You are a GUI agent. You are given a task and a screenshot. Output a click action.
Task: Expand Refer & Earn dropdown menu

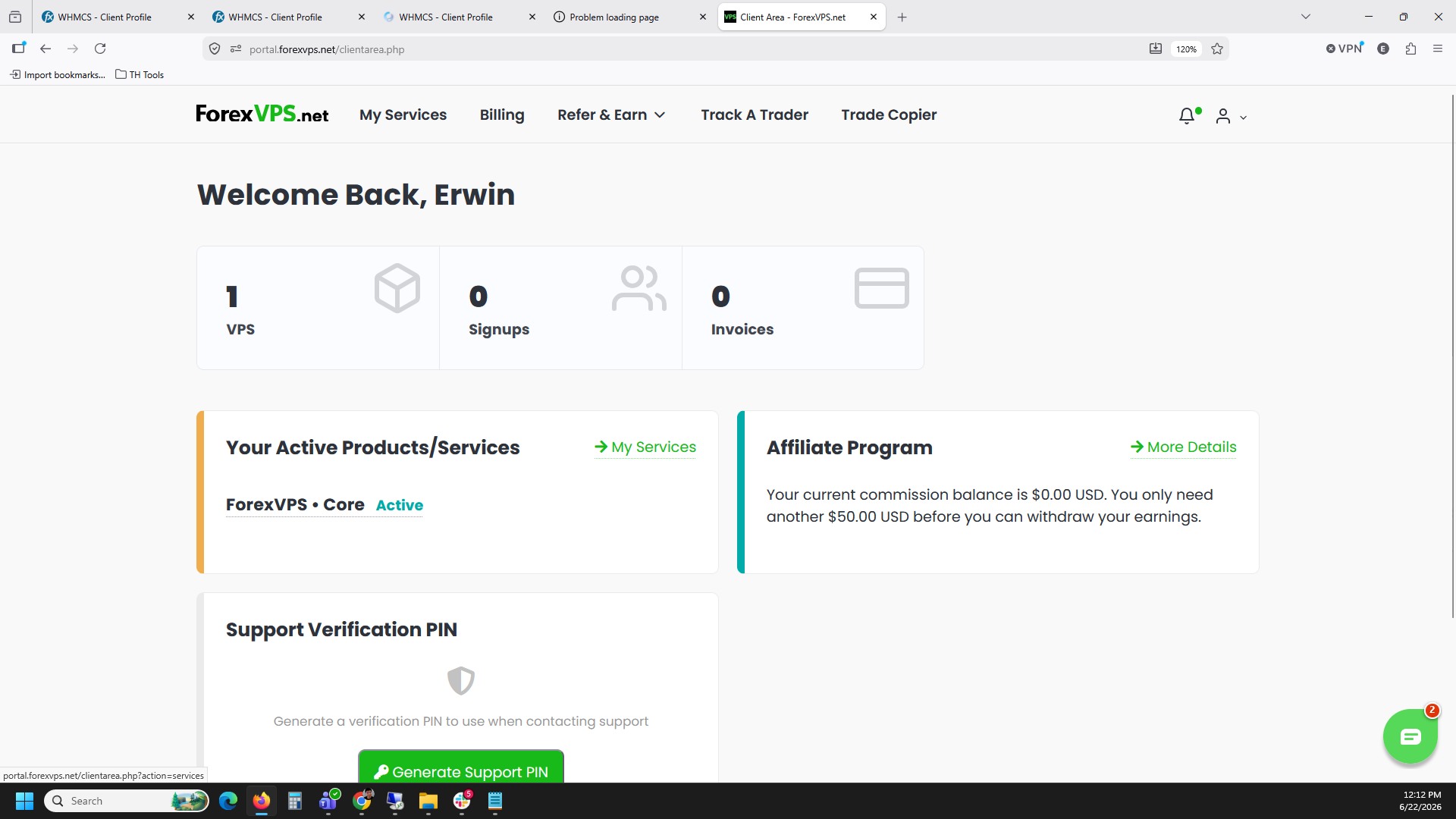(x=611, y=115)
